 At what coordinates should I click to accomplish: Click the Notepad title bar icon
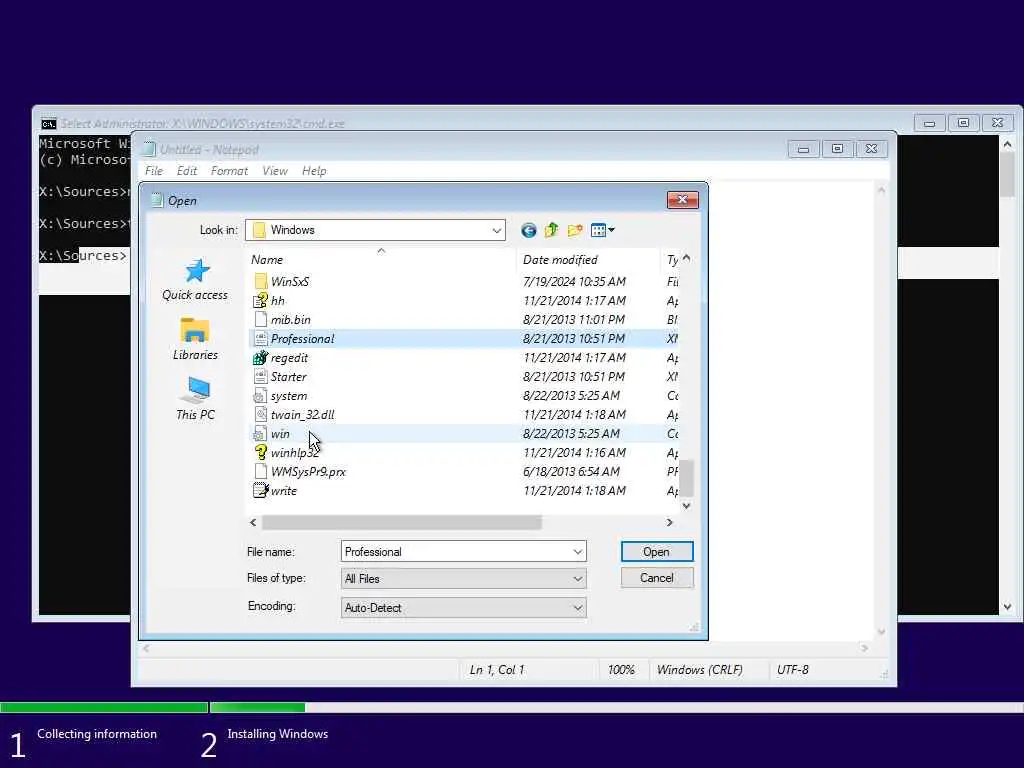coord(149,150)
